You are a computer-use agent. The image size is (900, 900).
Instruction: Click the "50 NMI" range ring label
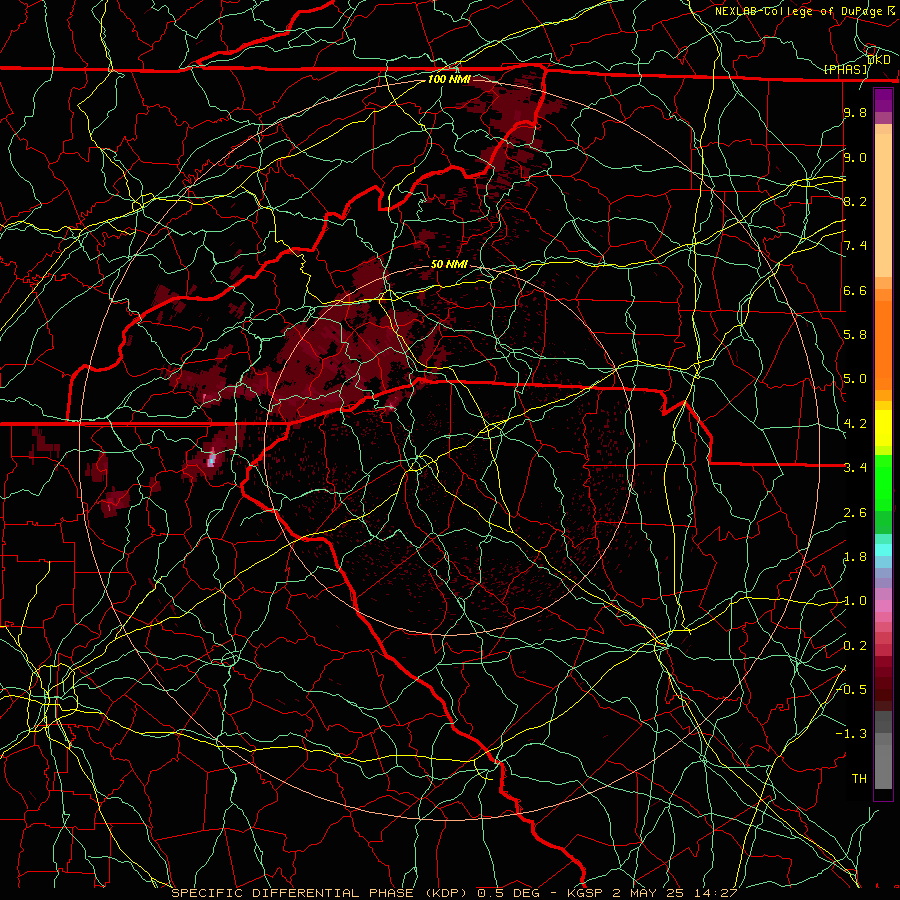[x=449, y=264]
